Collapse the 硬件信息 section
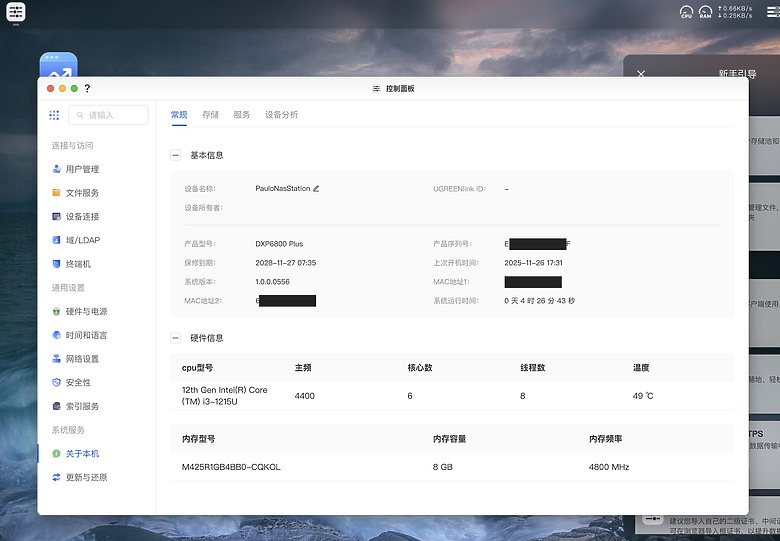 (176, 338)
